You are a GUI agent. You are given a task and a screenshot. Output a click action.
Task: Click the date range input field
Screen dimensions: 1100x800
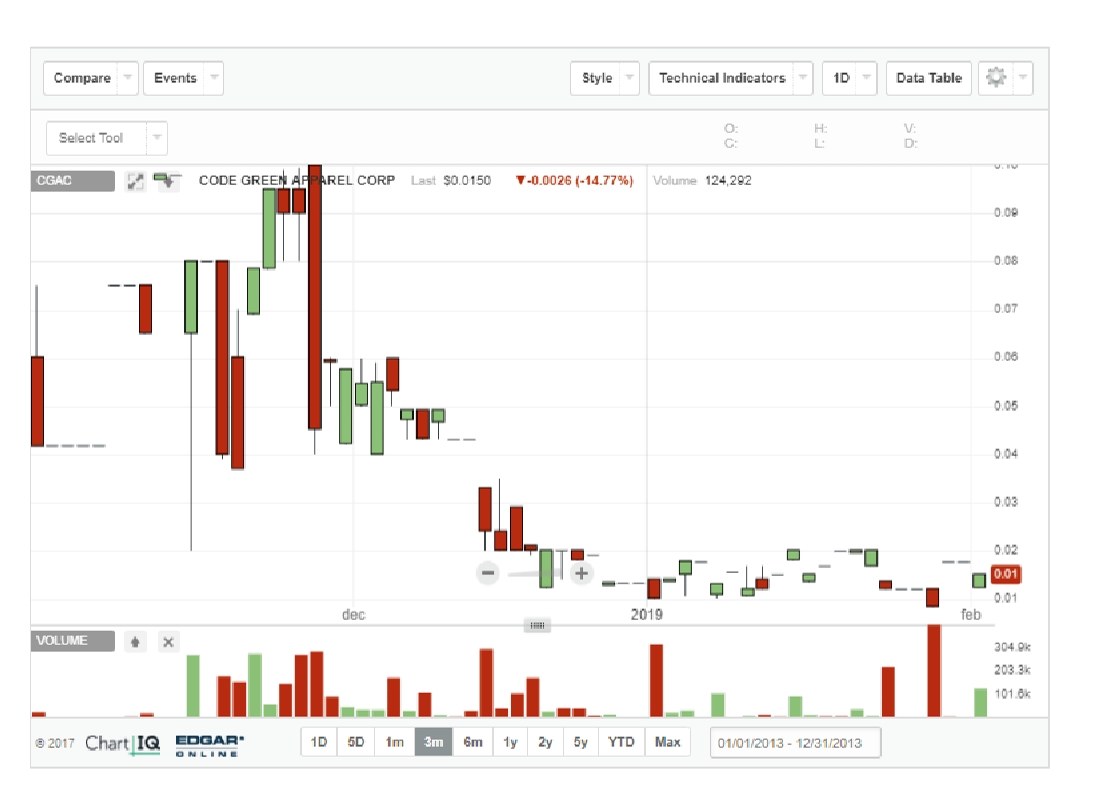point(795,743)
